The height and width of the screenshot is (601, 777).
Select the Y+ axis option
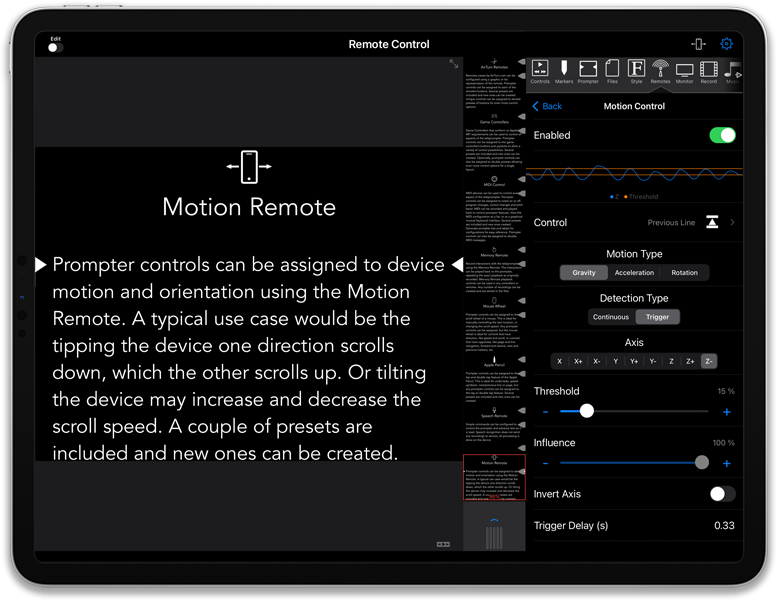634,361
